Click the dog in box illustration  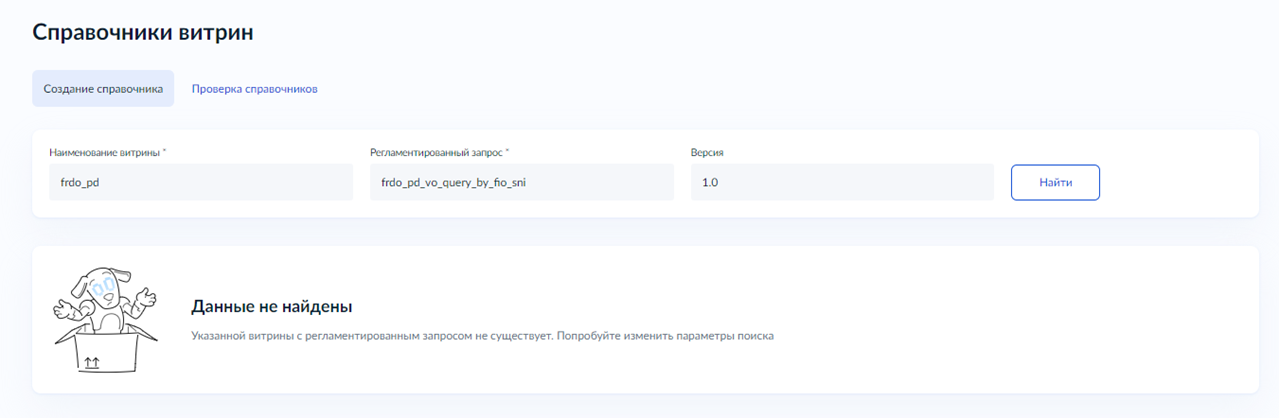[105, 320]
